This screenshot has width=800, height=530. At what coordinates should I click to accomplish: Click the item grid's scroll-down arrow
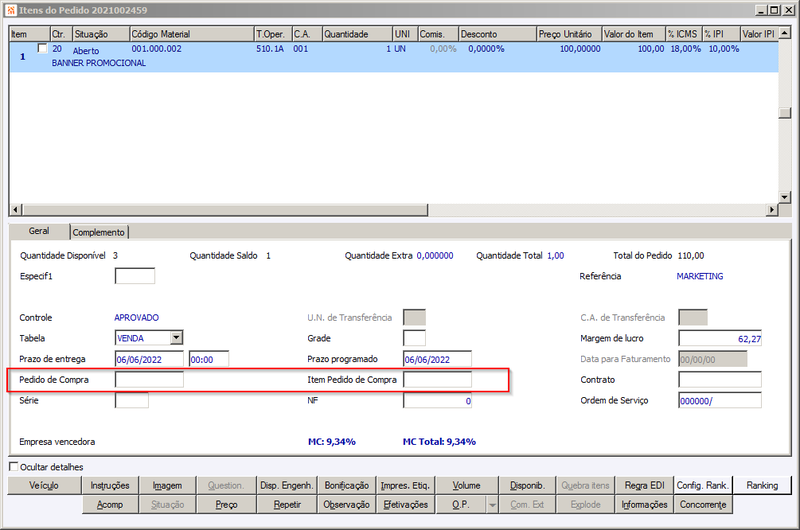(x=786, y=198)
